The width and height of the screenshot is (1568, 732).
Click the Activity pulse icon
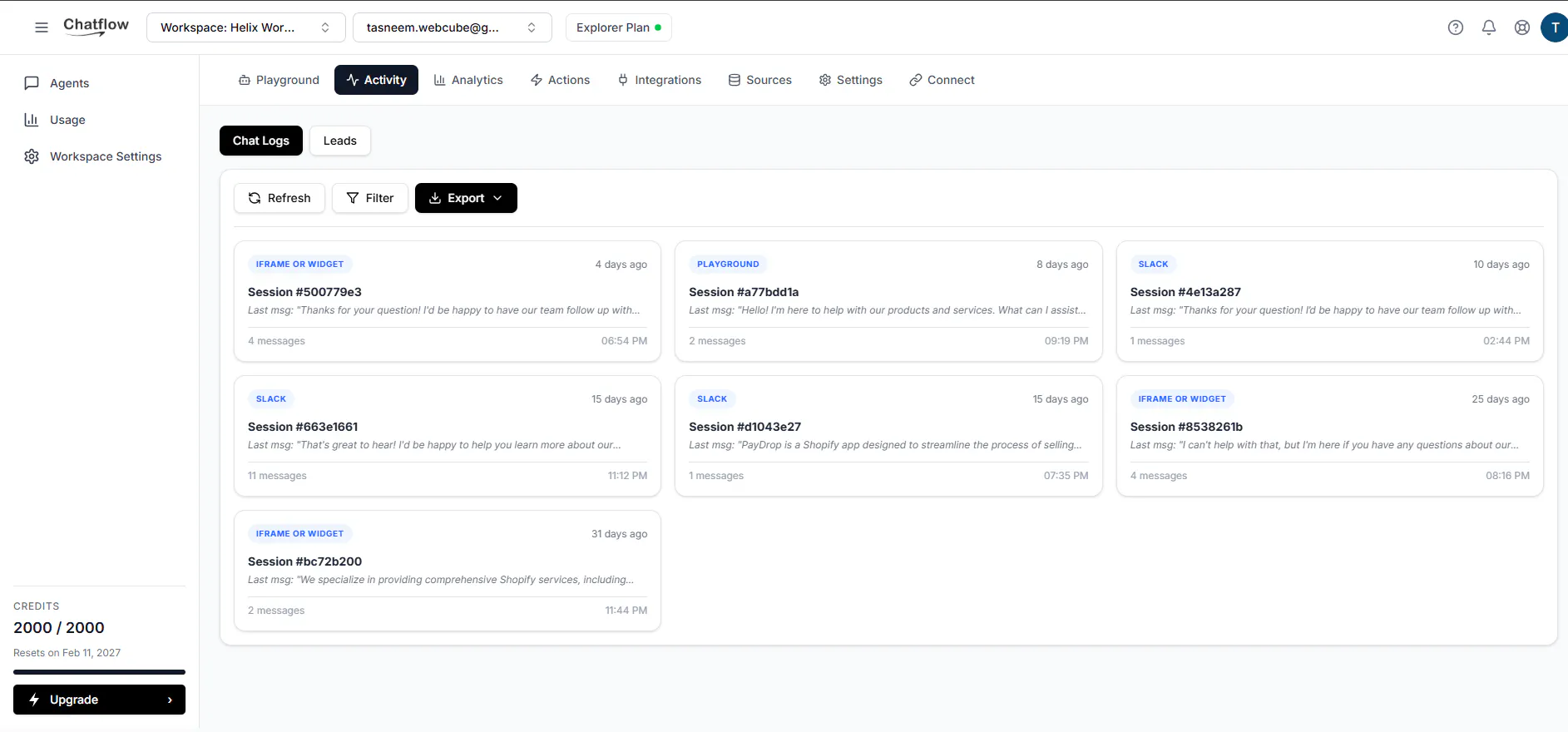tap(353, 80)
